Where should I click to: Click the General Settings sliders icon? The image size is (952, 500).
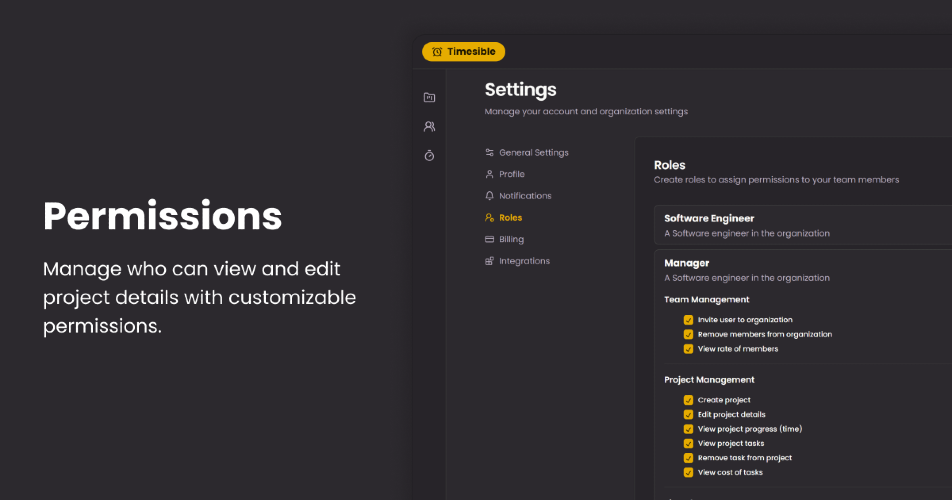point(489,152)
